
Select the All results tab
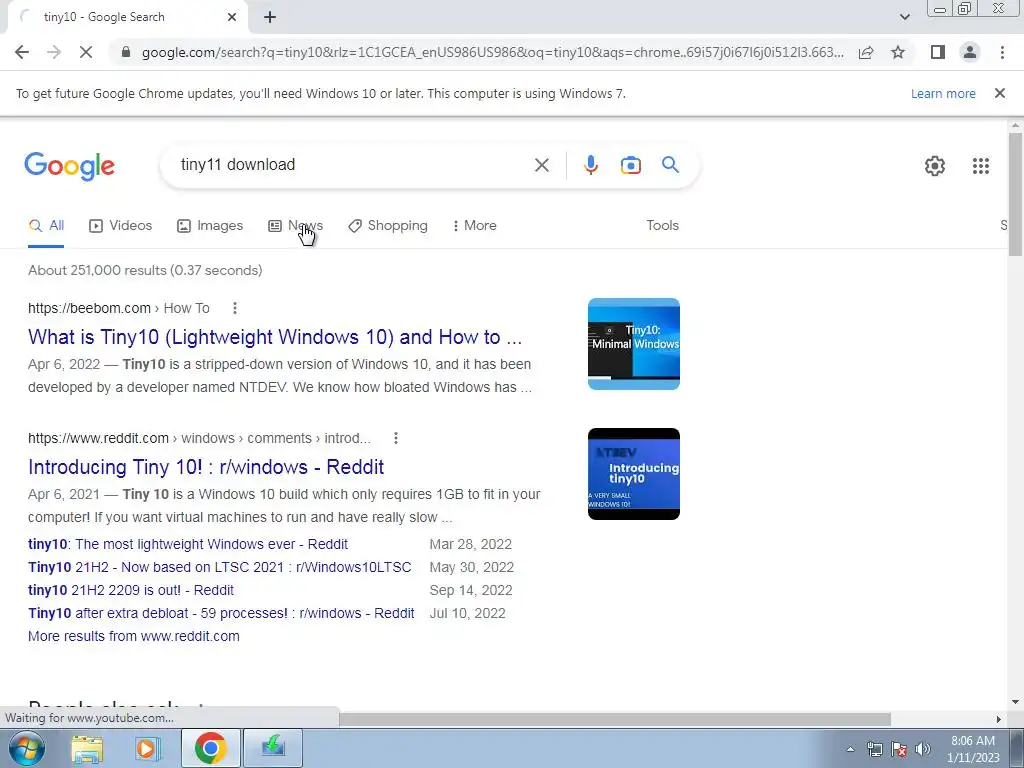46,226
